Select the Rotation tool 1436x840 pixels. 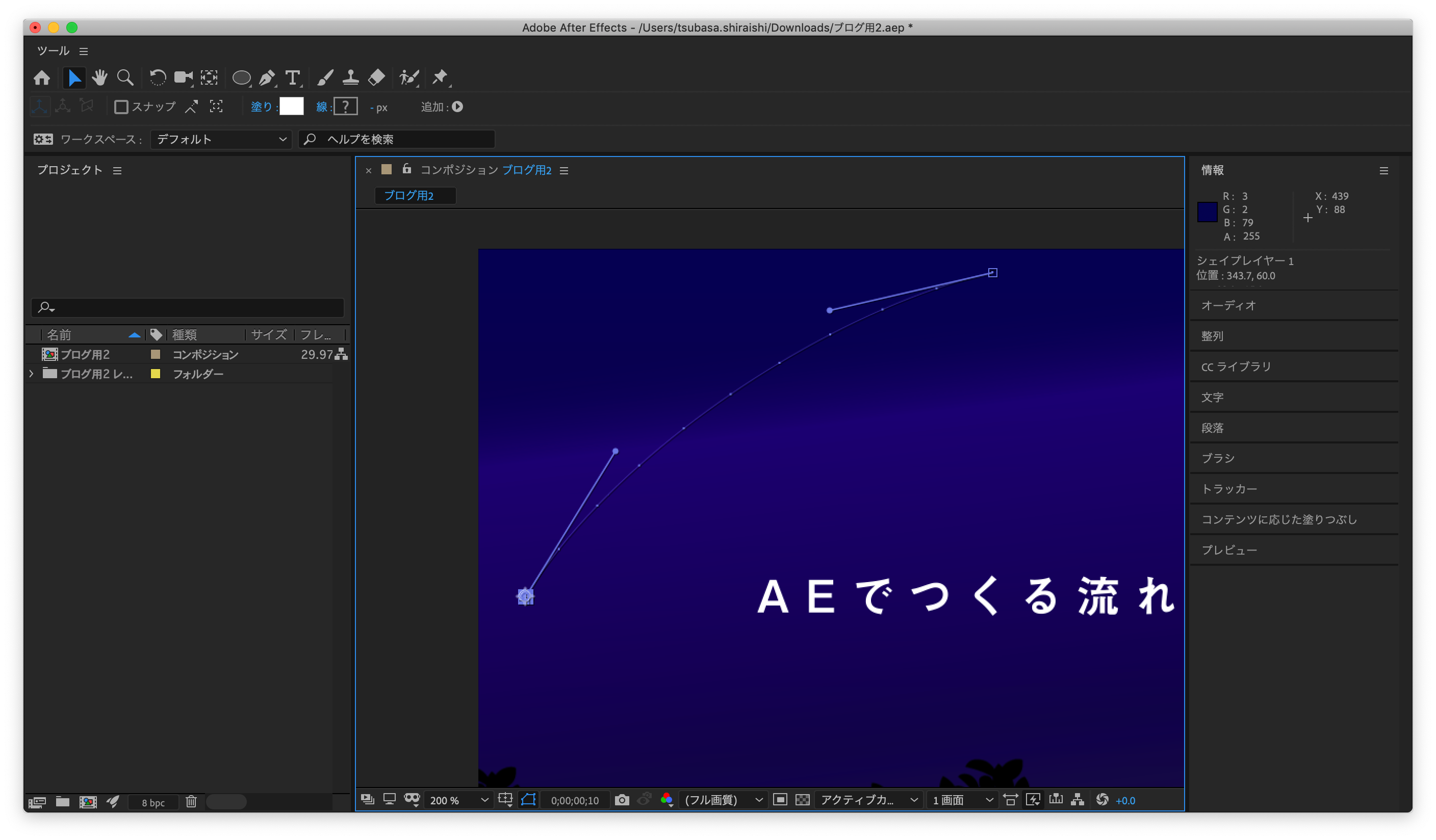[157, 77]
